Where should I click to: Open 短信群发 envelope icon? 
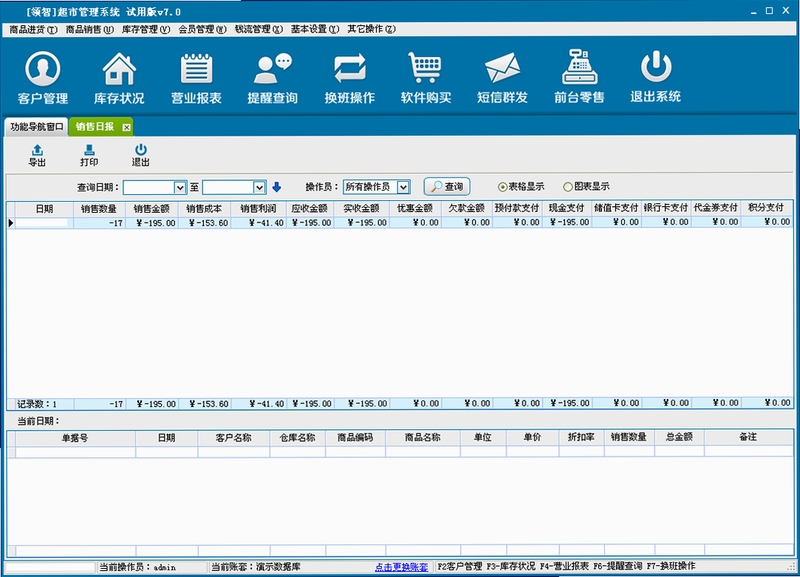point(503,78)
